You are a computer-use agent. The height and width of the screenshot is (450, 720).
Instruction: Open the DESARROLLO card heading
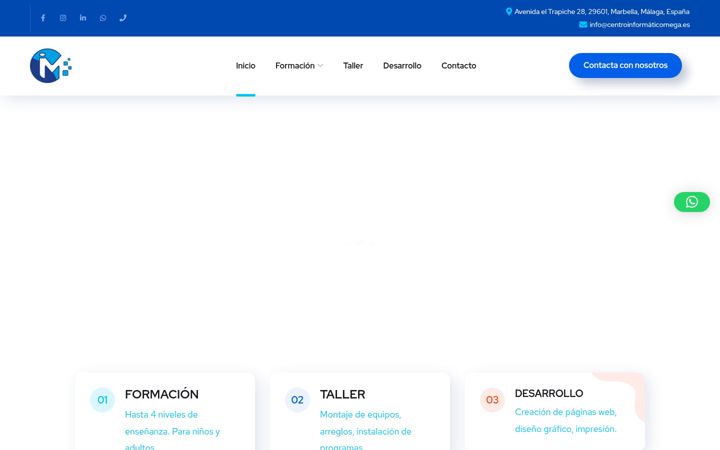point(549,393)
